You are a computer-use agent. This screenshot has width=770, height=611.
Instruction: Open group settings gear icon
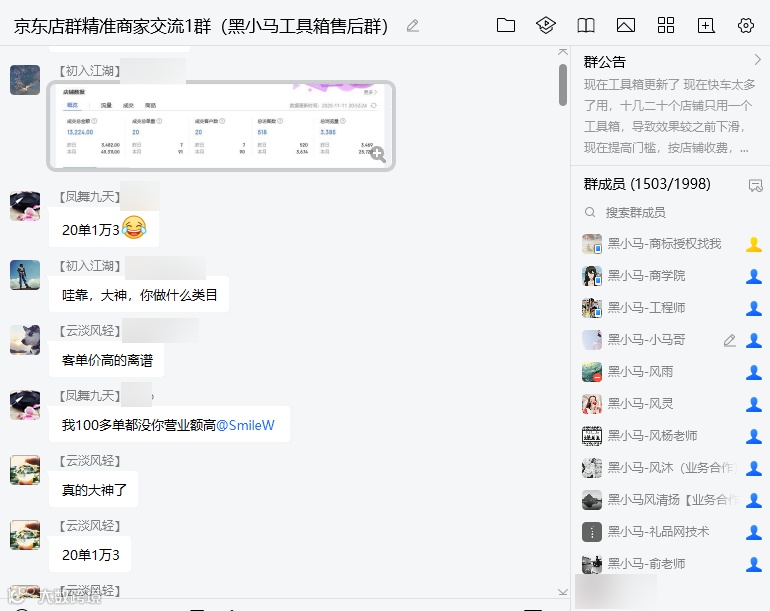(745, 25)
